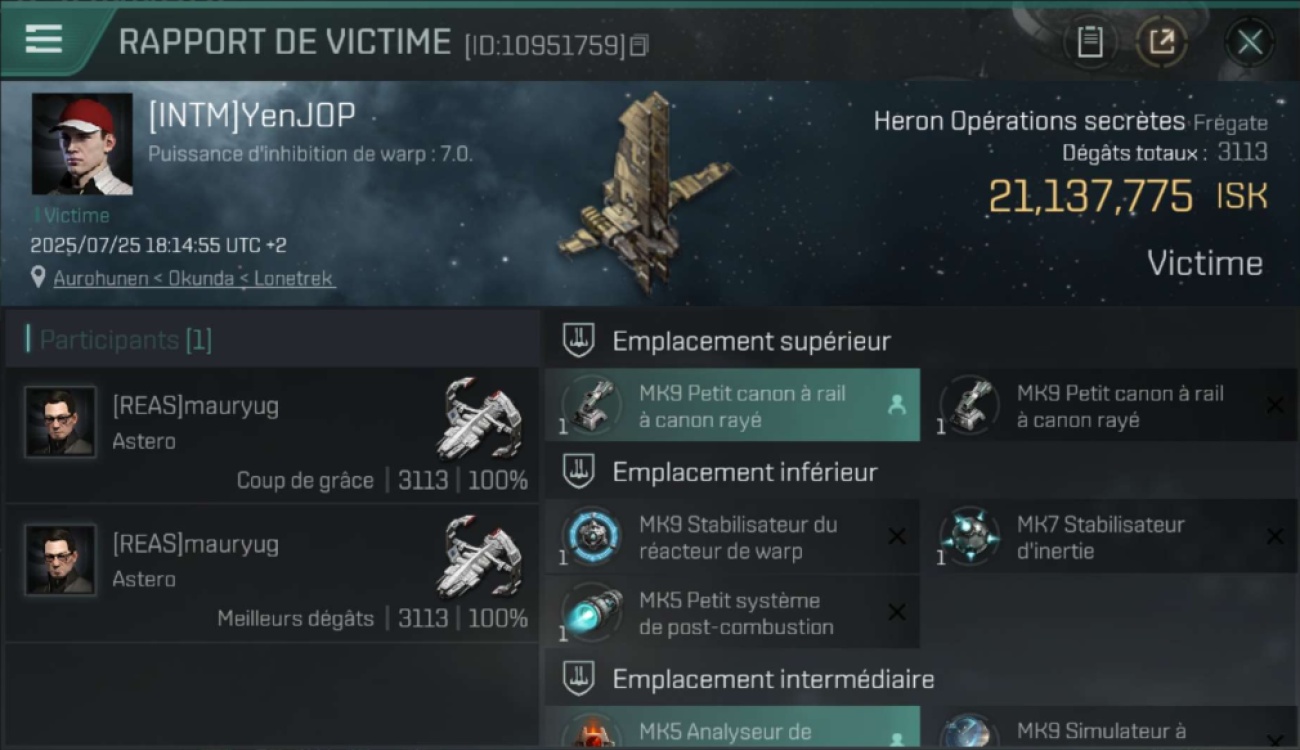Screen dimensions: 1300x750
Task: Click the X mark on second railgun item
Action: (1275, 405)
